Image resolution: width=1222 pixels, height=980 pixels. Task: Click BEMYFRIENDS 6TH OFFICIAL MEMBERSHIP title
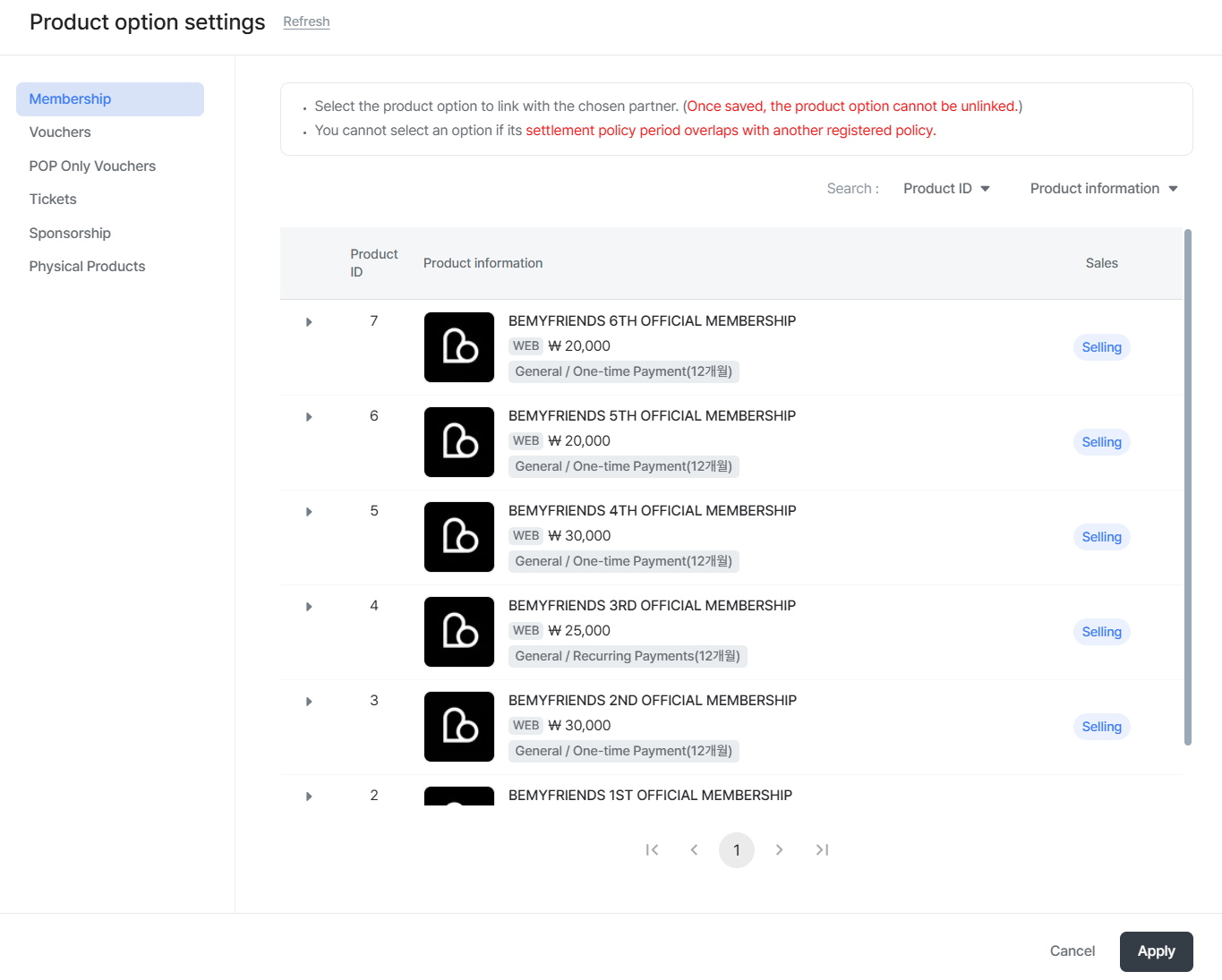point(652,321)
